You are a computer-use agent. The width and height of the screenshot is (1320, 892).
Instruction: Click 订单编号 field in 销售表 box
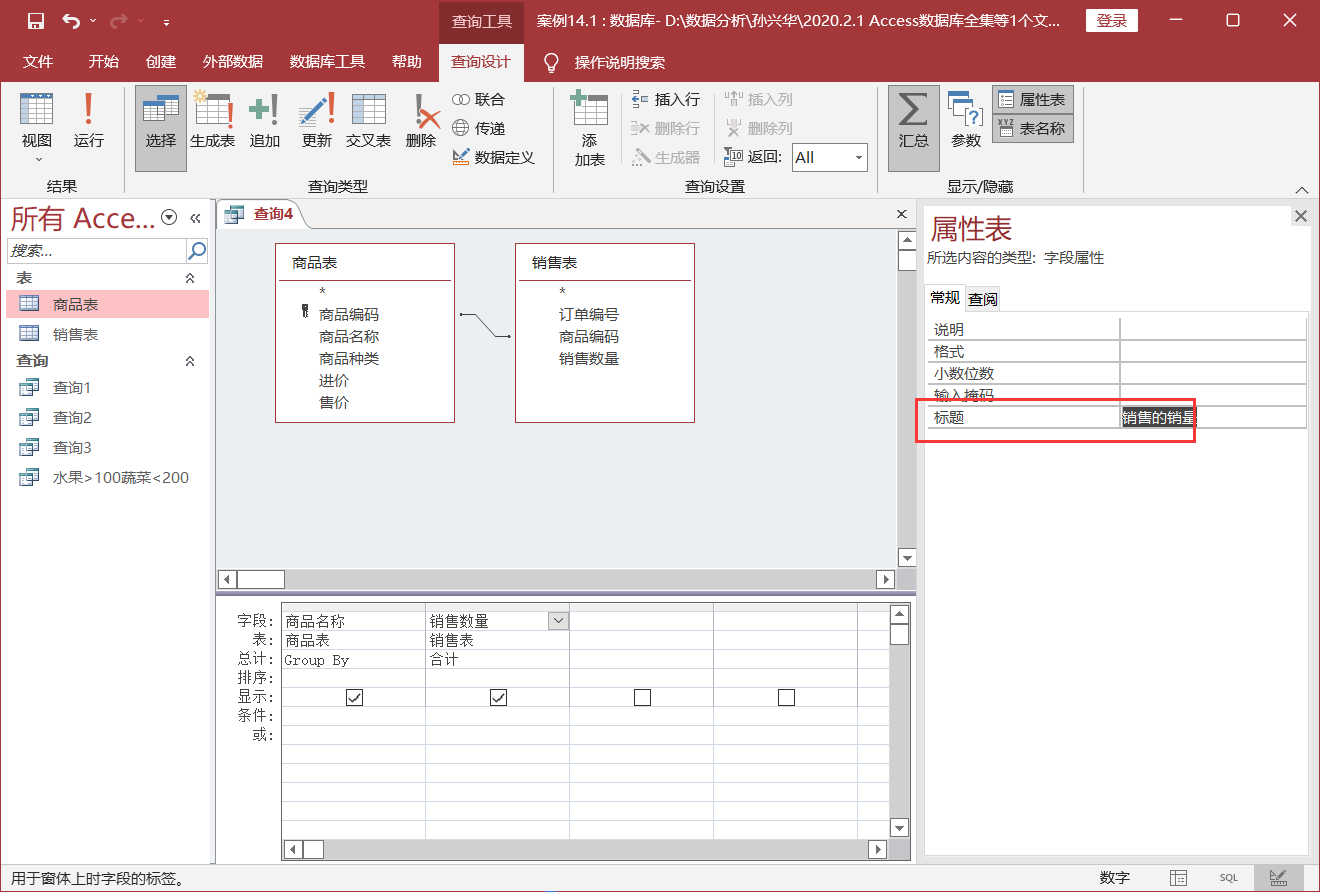pyautogui.click(x=589, y=314)
